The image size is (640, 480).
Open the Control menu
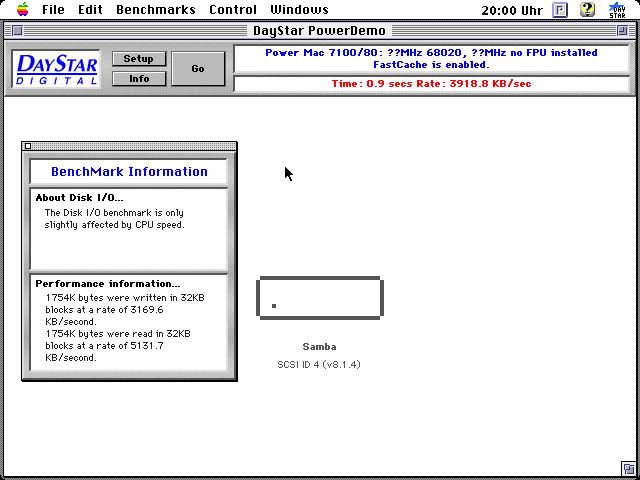click(x=233, y=9)
